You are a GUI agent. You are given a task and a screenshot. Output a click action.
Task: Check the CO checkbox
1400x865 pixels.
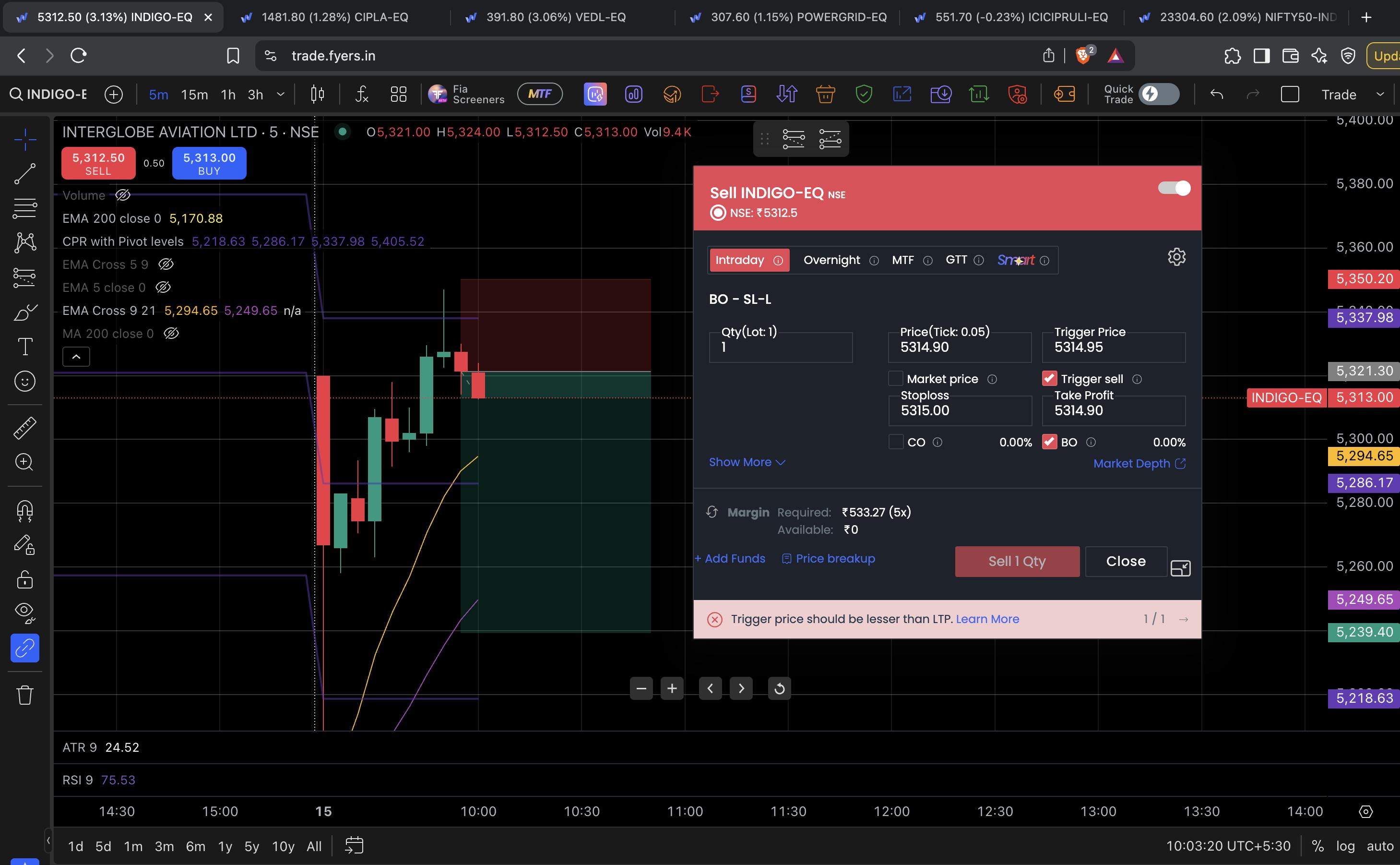pos(896,442)
